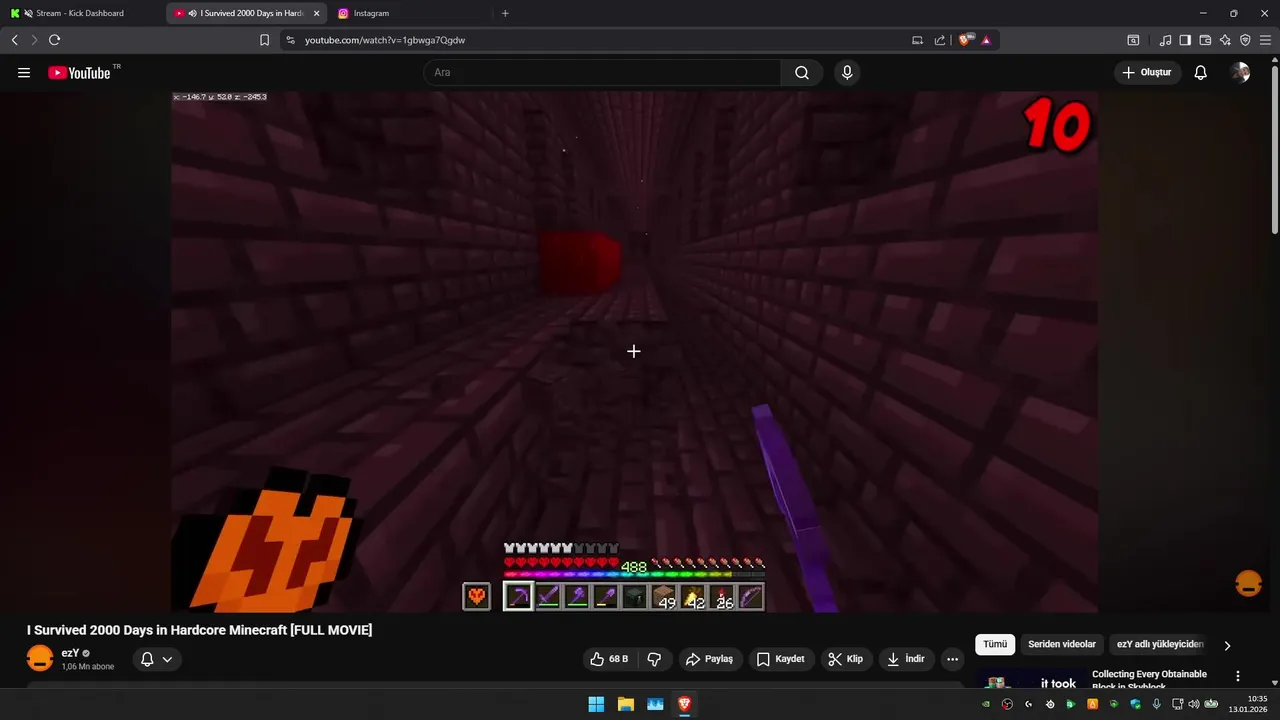Reload the page

tap(54, 40)
